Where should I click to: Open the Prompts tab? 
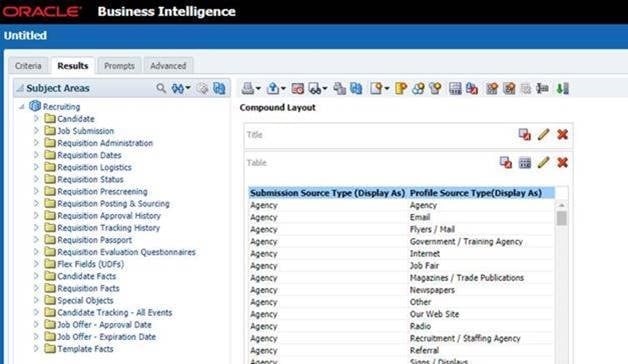[x=119, y=66]
